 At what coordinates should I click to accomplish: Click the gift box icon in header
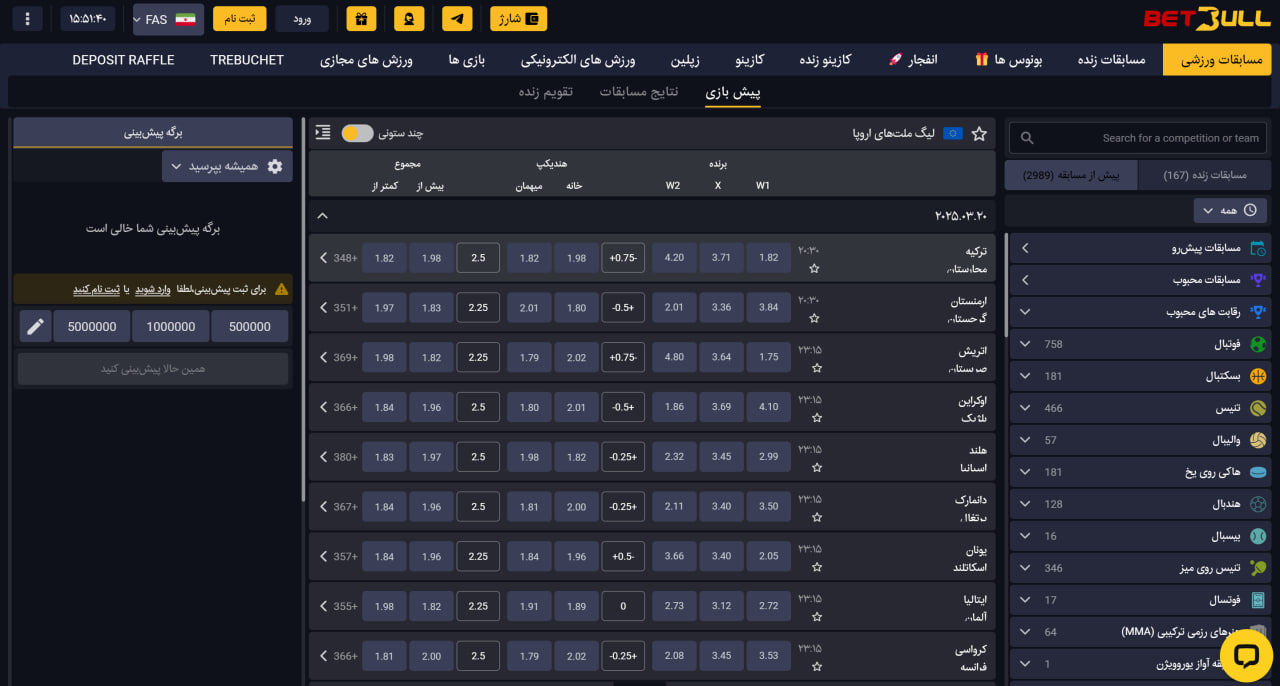point(361,19)
